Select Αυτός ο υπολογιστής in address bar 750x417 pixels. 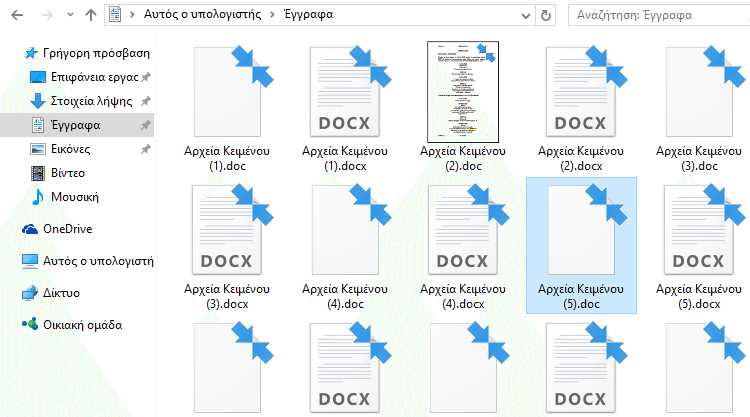[x=202, y=14]
